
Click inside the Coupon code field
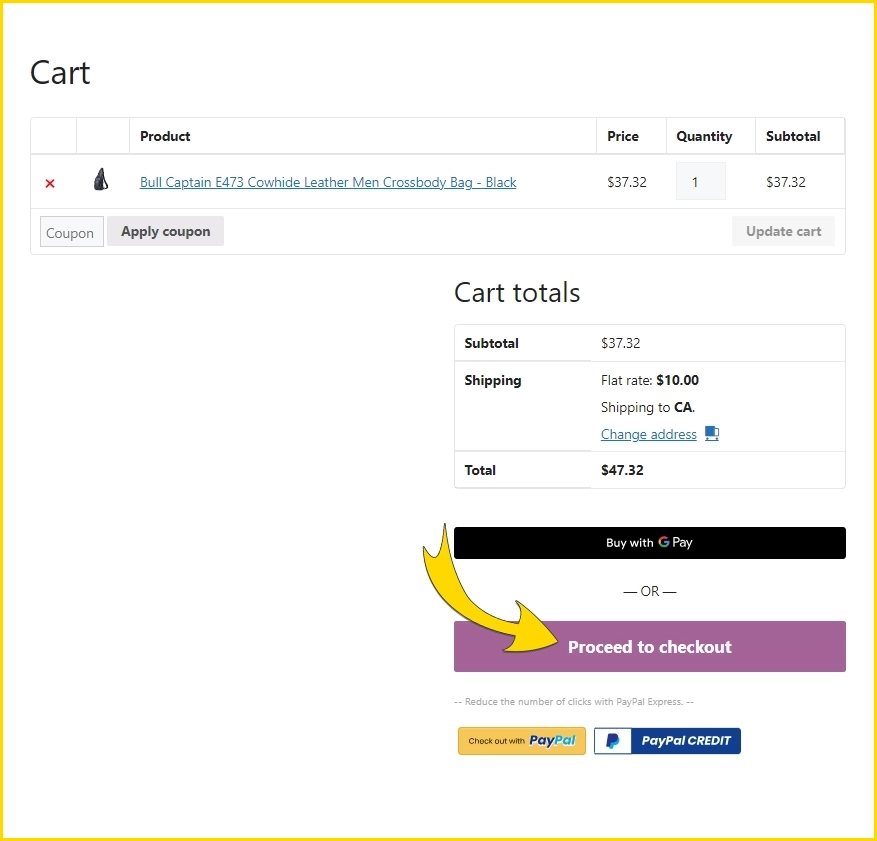(70, 231)
